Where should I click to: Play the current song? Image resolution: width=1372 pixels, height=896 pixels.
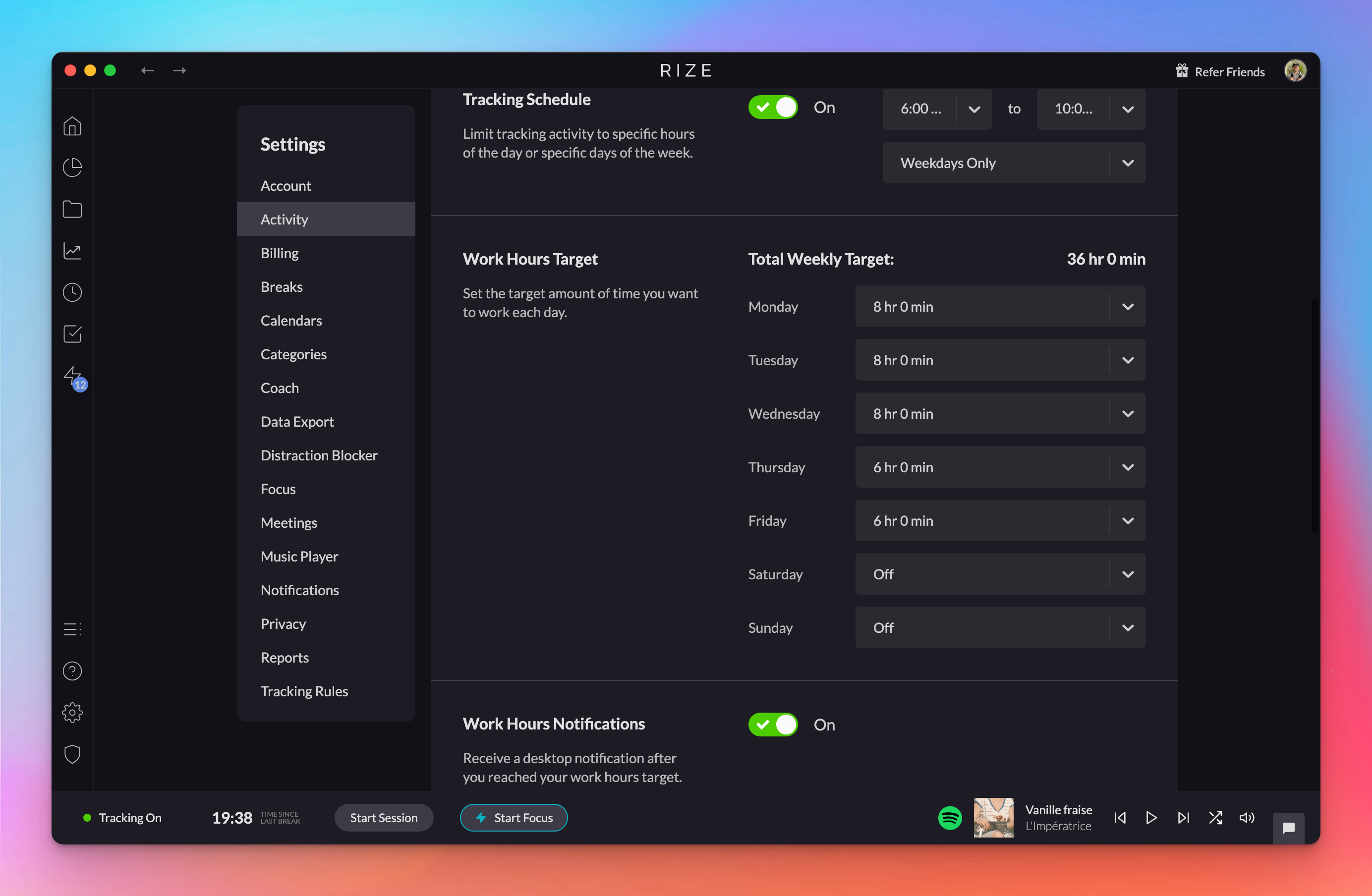[1151, 818]
